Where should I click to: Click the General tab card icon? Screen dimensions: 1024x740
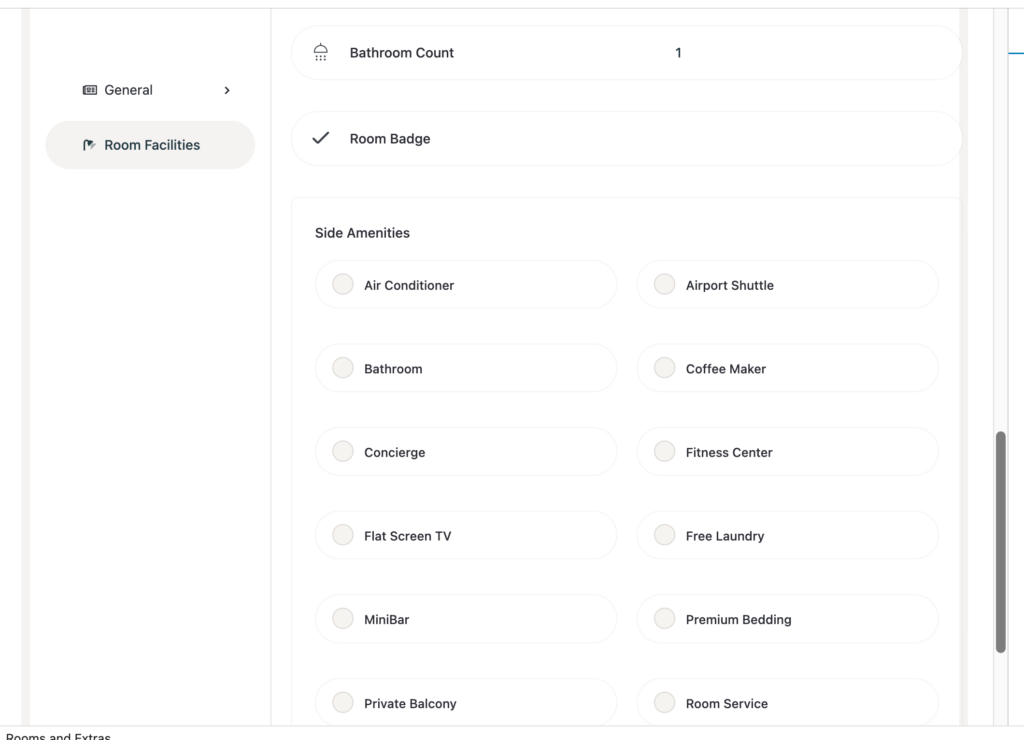point(90,90)
